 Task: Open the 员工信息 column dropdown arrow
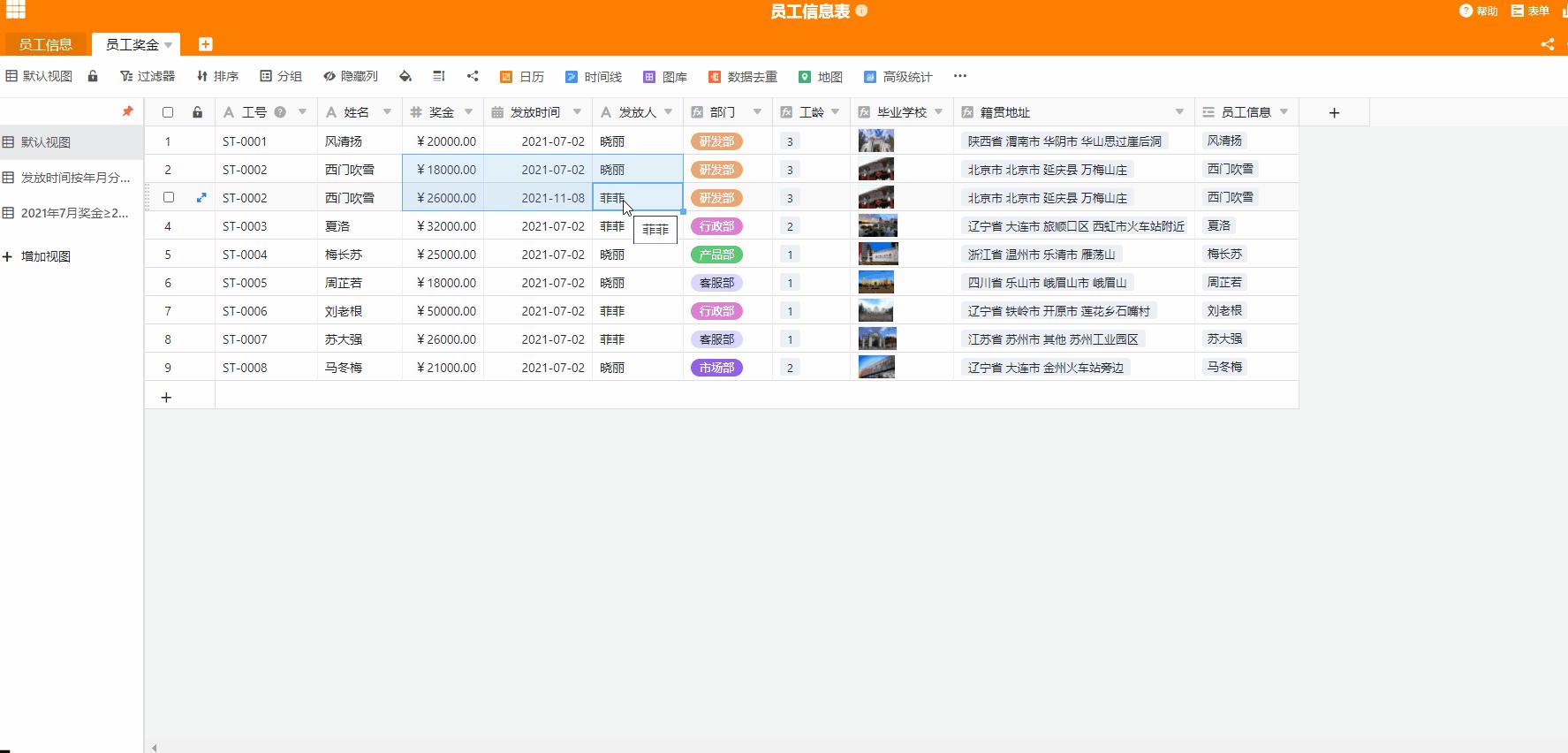[1284, 112]
